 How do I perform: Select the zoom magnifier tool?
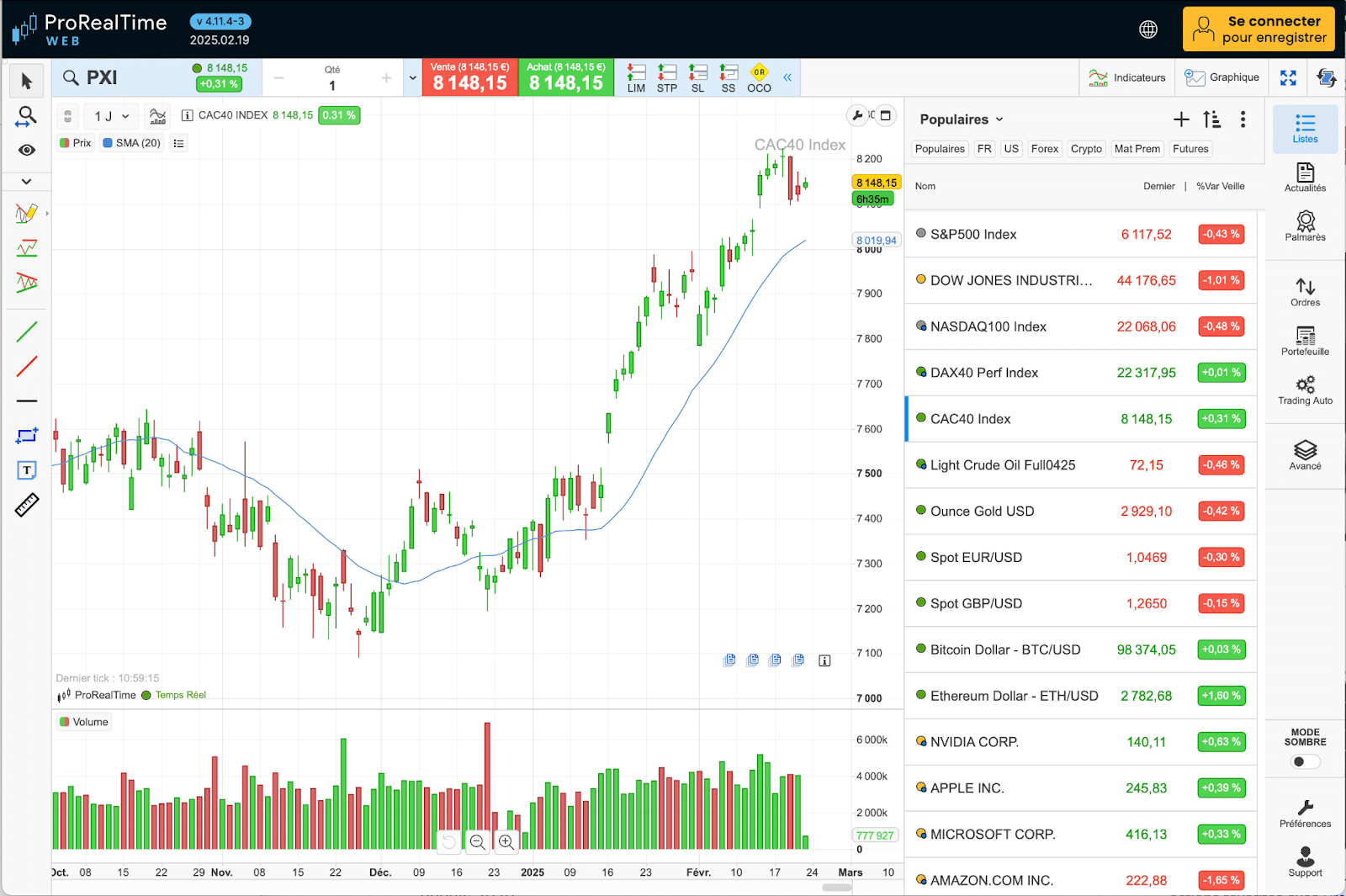[27, 116]
